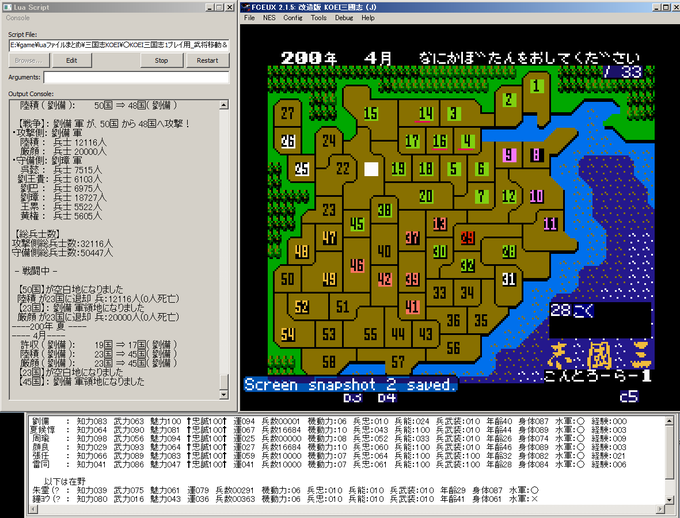Viewport: 680px width, 518px height.
Task: Click the 周瑜 stats row
Action: point(330,439)
